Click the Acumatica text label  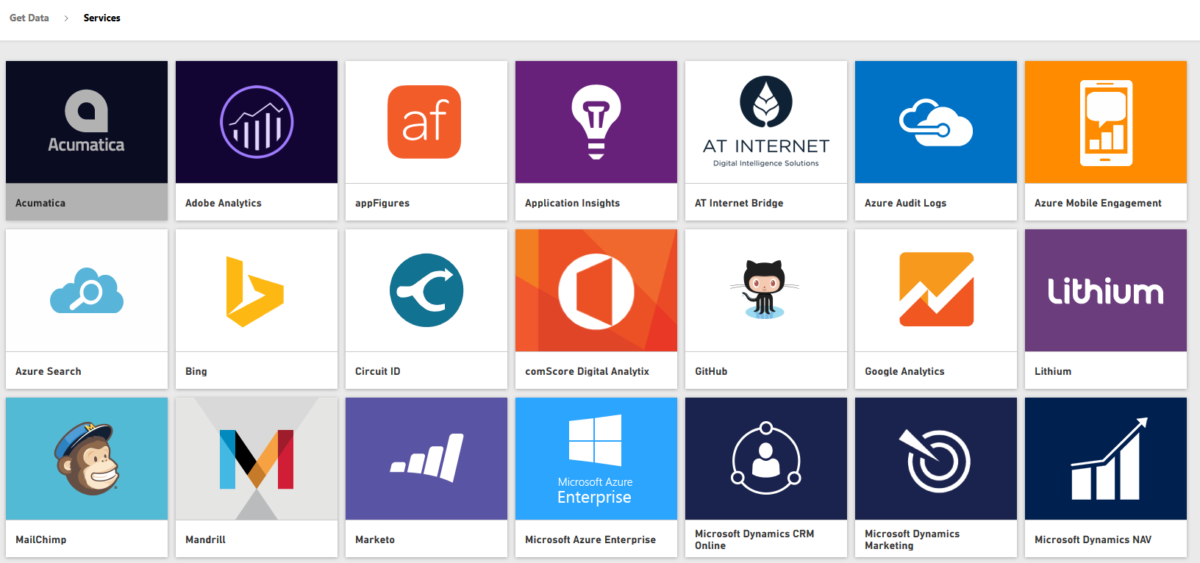coord(40,203)
